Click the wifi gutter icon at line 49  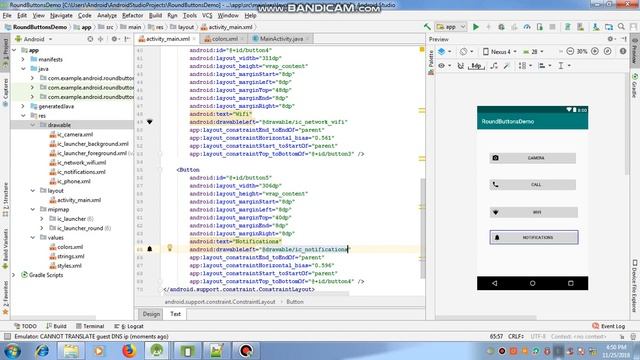coord(150,122)
